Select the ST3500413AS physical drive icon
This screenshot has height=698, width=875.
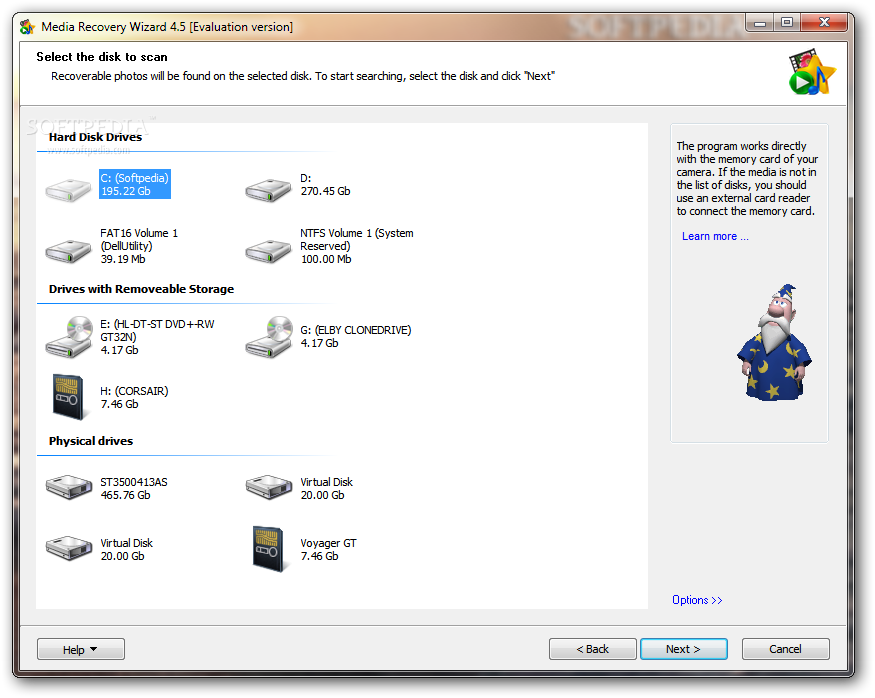[69, 487]
